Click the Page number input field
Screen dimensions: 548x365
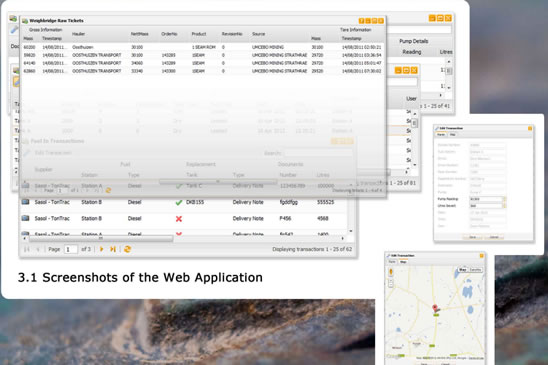coord(71,249)
